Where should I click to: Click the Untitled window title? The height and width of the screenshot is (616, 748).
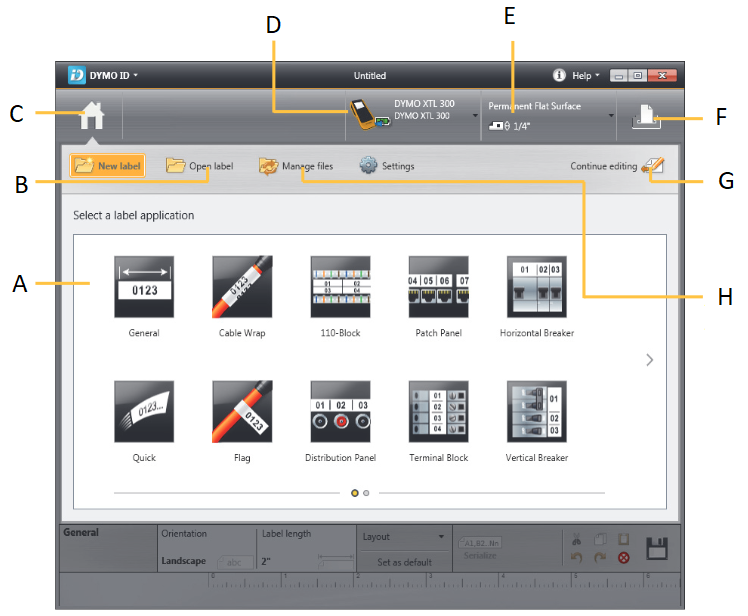click(x=370, y=75)
